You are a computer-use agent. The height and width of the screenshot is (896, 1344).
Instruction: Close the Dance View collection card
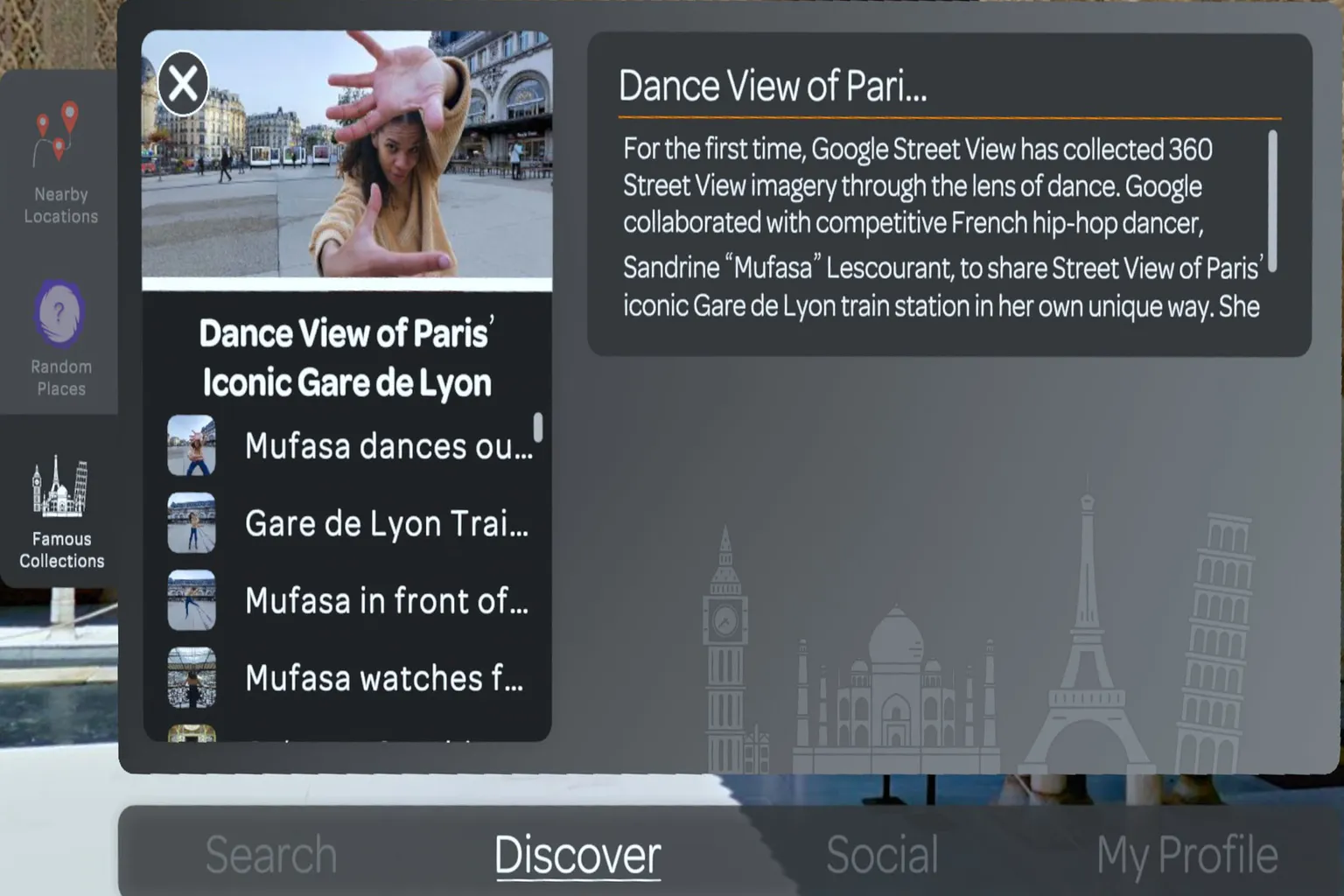pos(183,84)
